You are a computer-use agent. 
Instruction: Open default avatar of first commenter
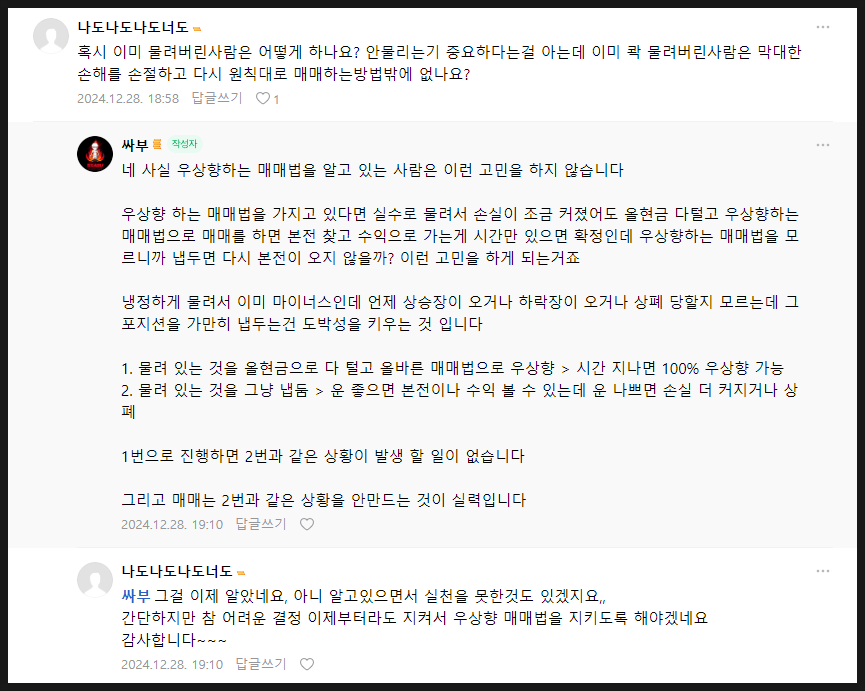pos(51,36)
